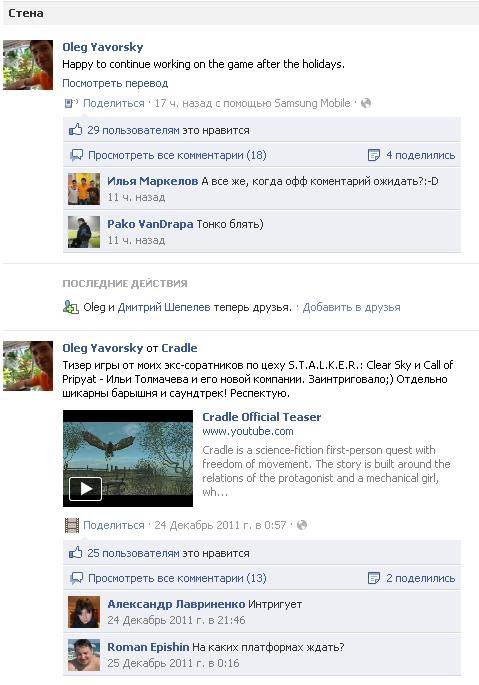
Task: Click Поделиться on the holidays post
Action: pos(114,103)
